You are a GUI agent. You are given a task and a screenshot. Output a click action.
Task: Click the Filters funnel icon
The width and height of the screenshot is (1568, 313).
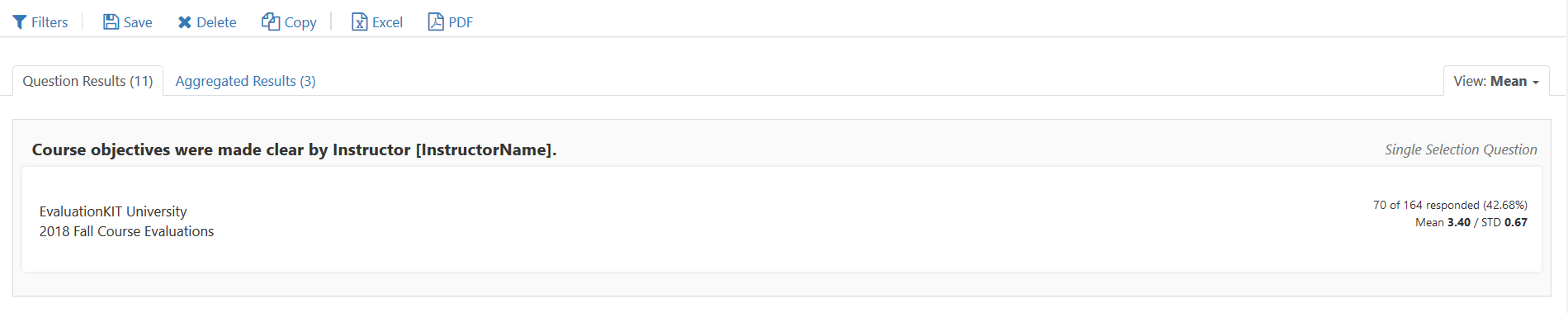pos(20,22)
